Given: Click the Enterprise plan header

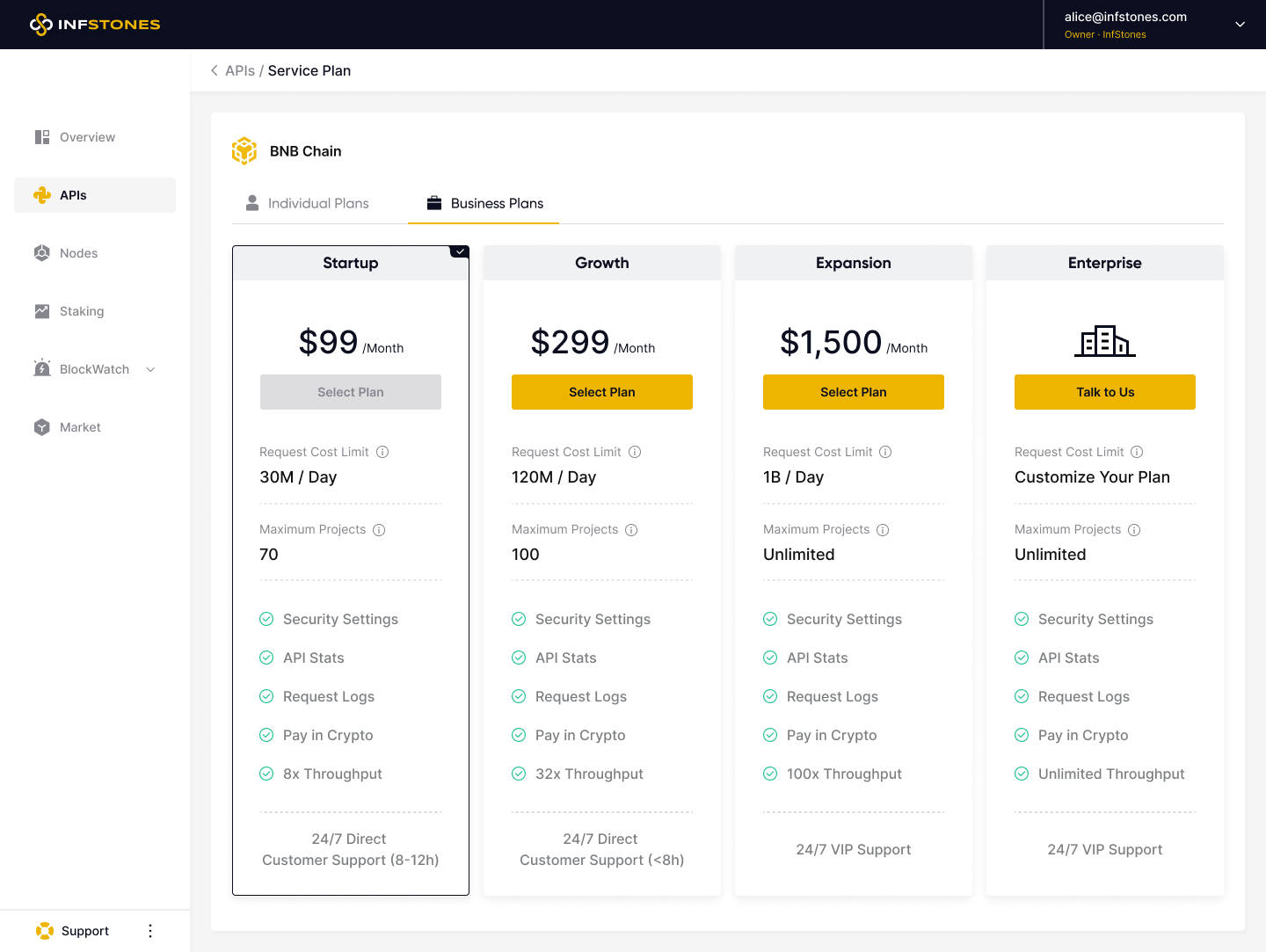Looking at the screenshot, I should [x=1105, y=263].
